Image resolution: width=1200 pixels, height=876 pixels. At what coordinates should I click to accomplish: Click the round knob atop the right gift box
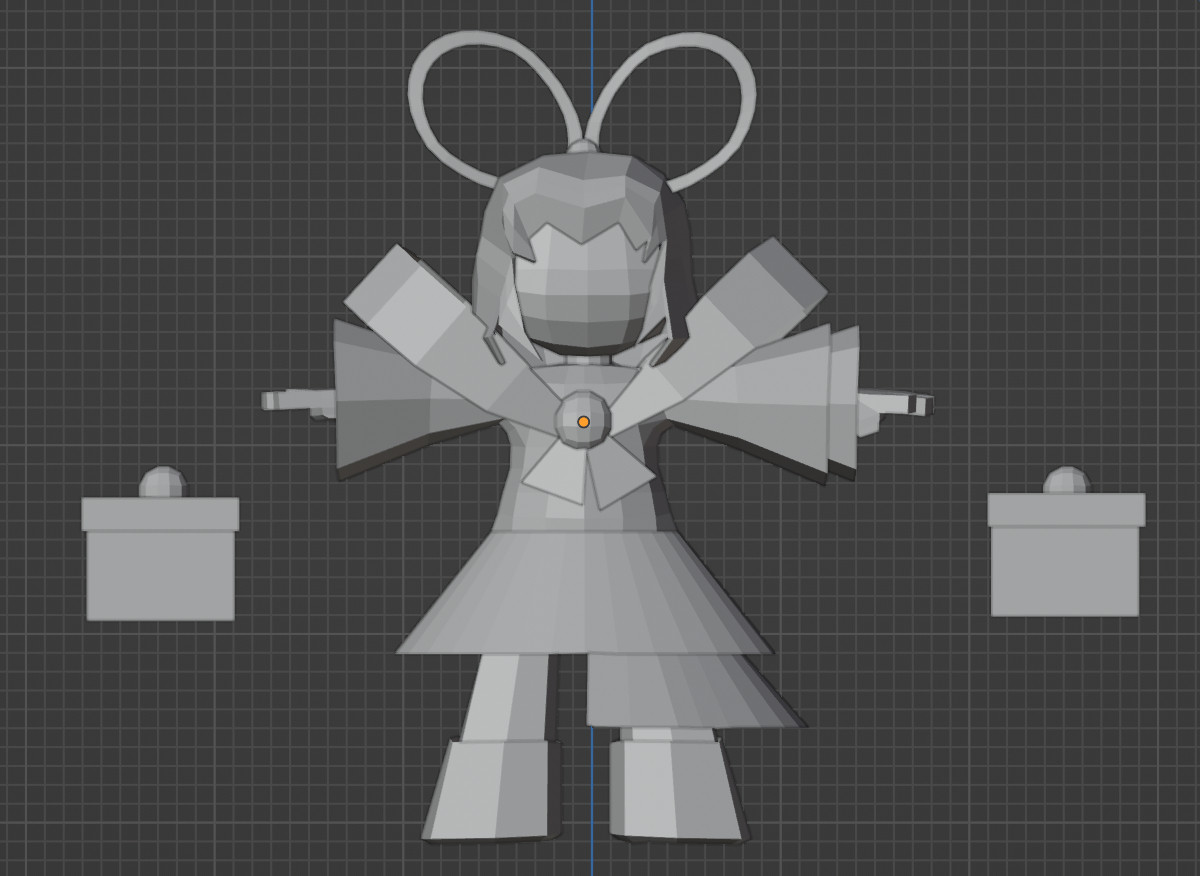tap(1067, 480)
